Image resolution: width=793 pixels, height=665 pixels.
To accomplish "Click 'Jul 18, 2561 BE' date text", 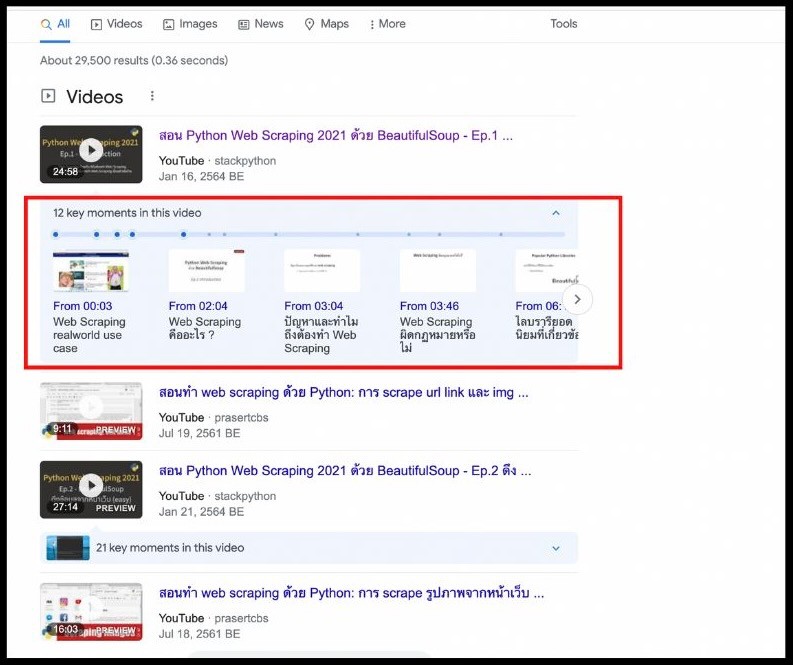I will pyautogui.click(x=199, y=634).
